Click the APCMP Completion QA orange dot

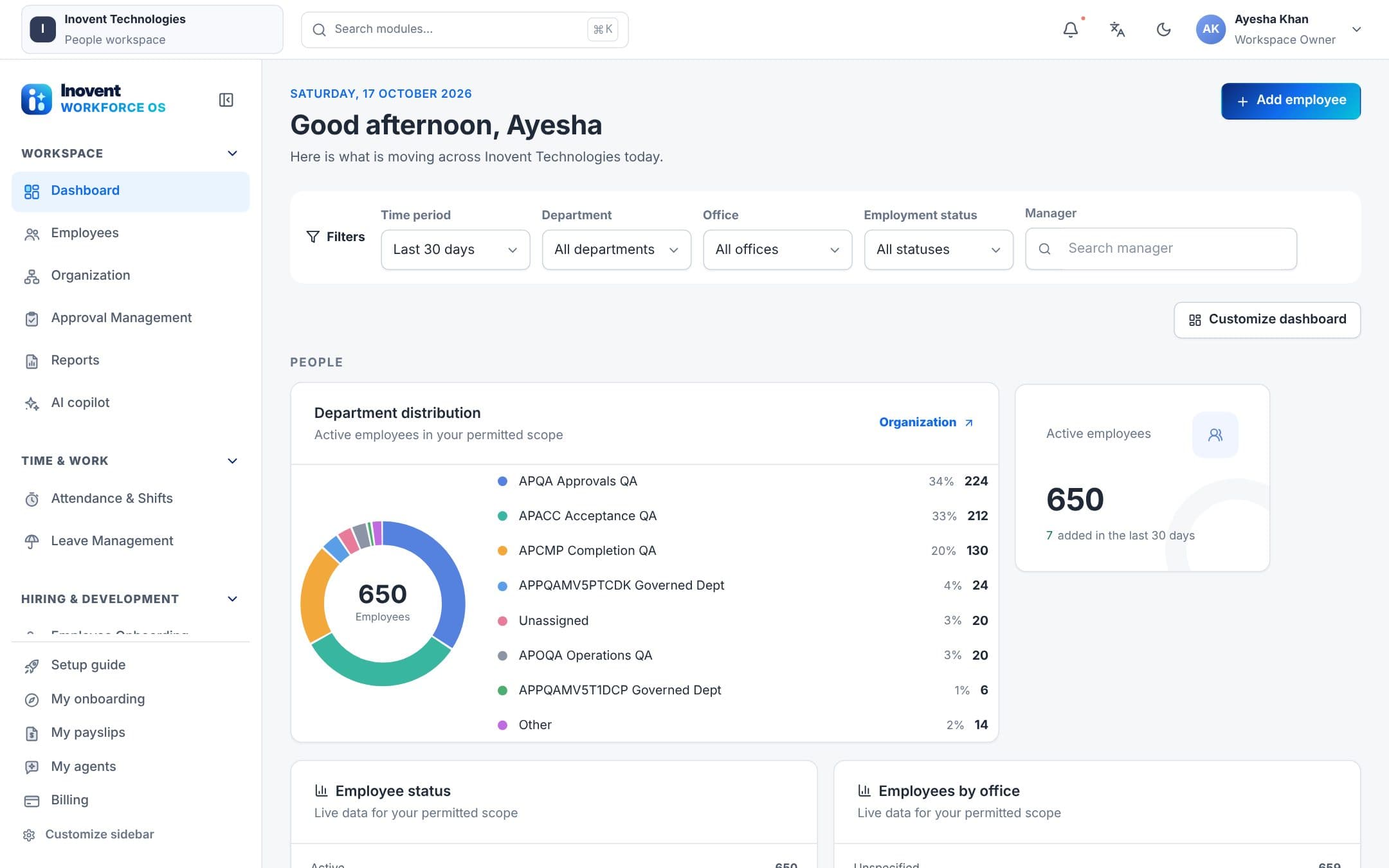[x=502, y=550]
